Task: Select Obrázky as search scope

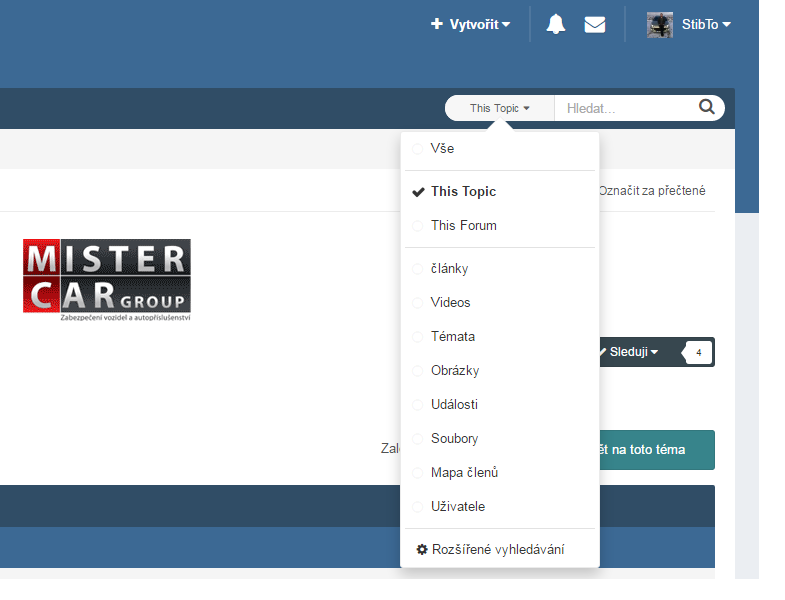Action: (500, 371)
